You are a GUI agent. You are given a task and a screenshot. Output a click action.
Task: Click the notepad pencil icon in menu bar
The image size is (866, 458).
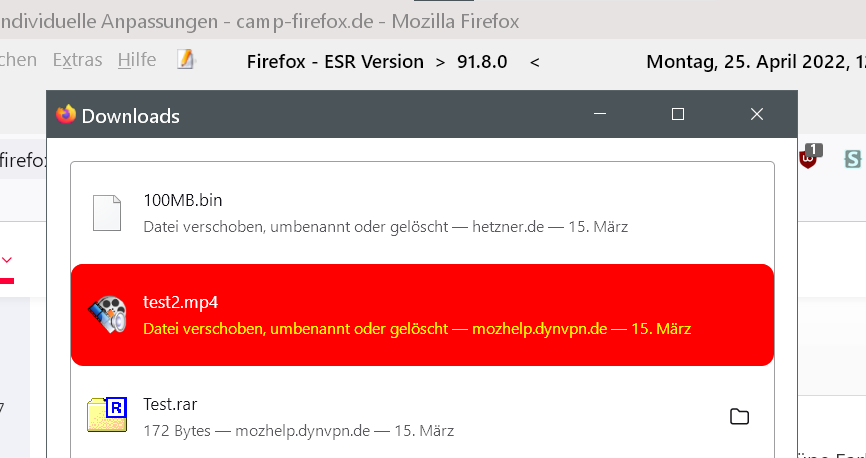pos(185,60)
